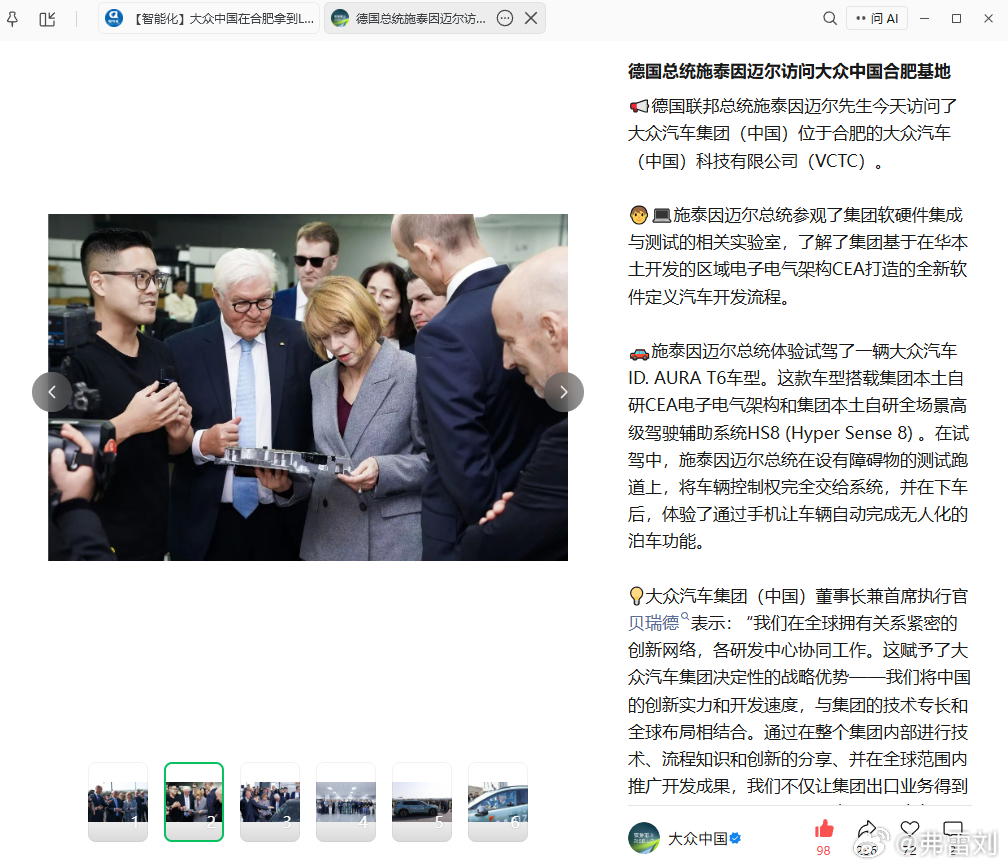Open the 大众中国 account name link
The width and height of the screenshot is (1008, 868).
698,838
